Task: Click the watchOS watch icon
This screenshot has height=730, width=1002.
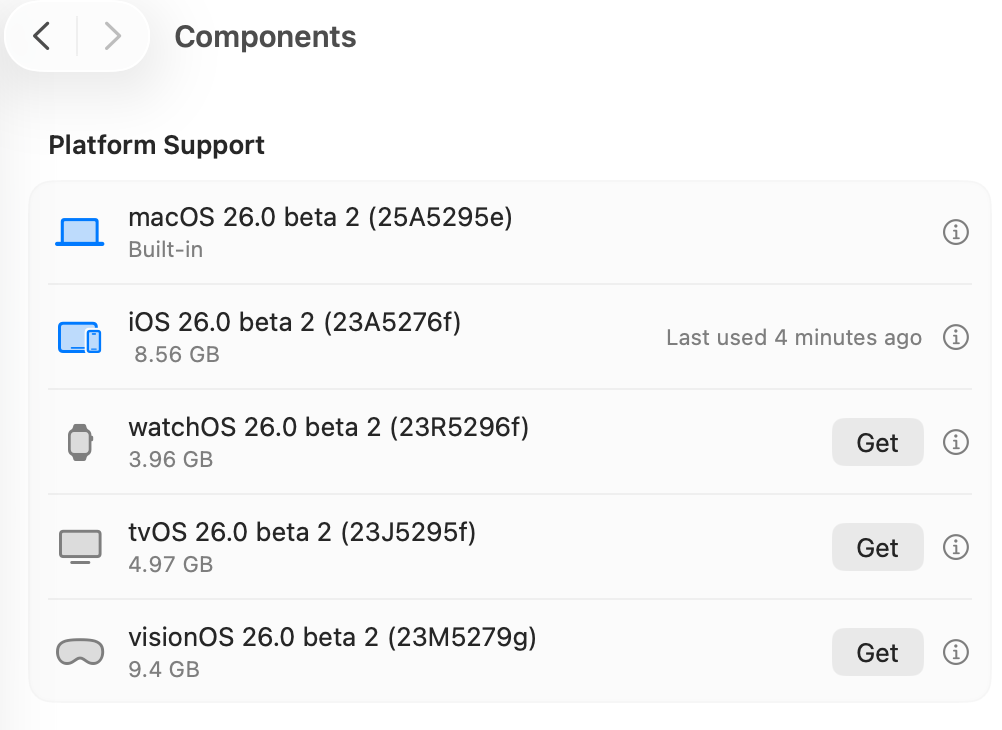Action: coord(79,442)
